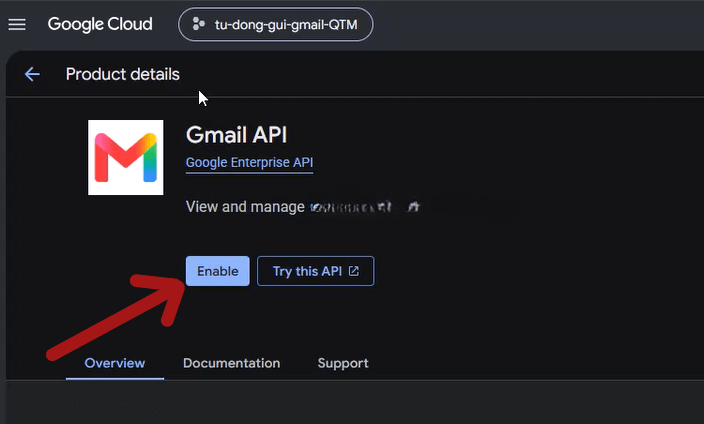Switch to the Overview tab
This screenshot has height=424, width=704.
pos(115,363)
